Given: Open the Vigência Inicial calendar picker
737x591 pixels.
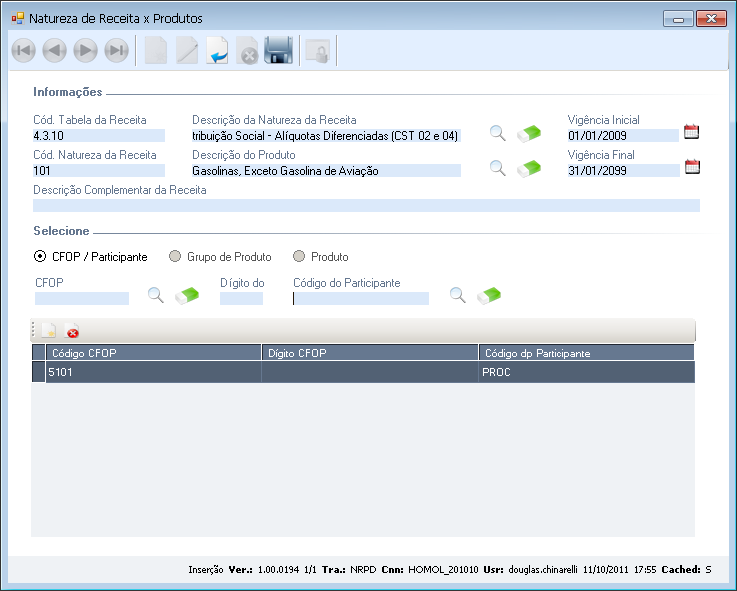Looking at the screenshot, I should tap(691, 132).
